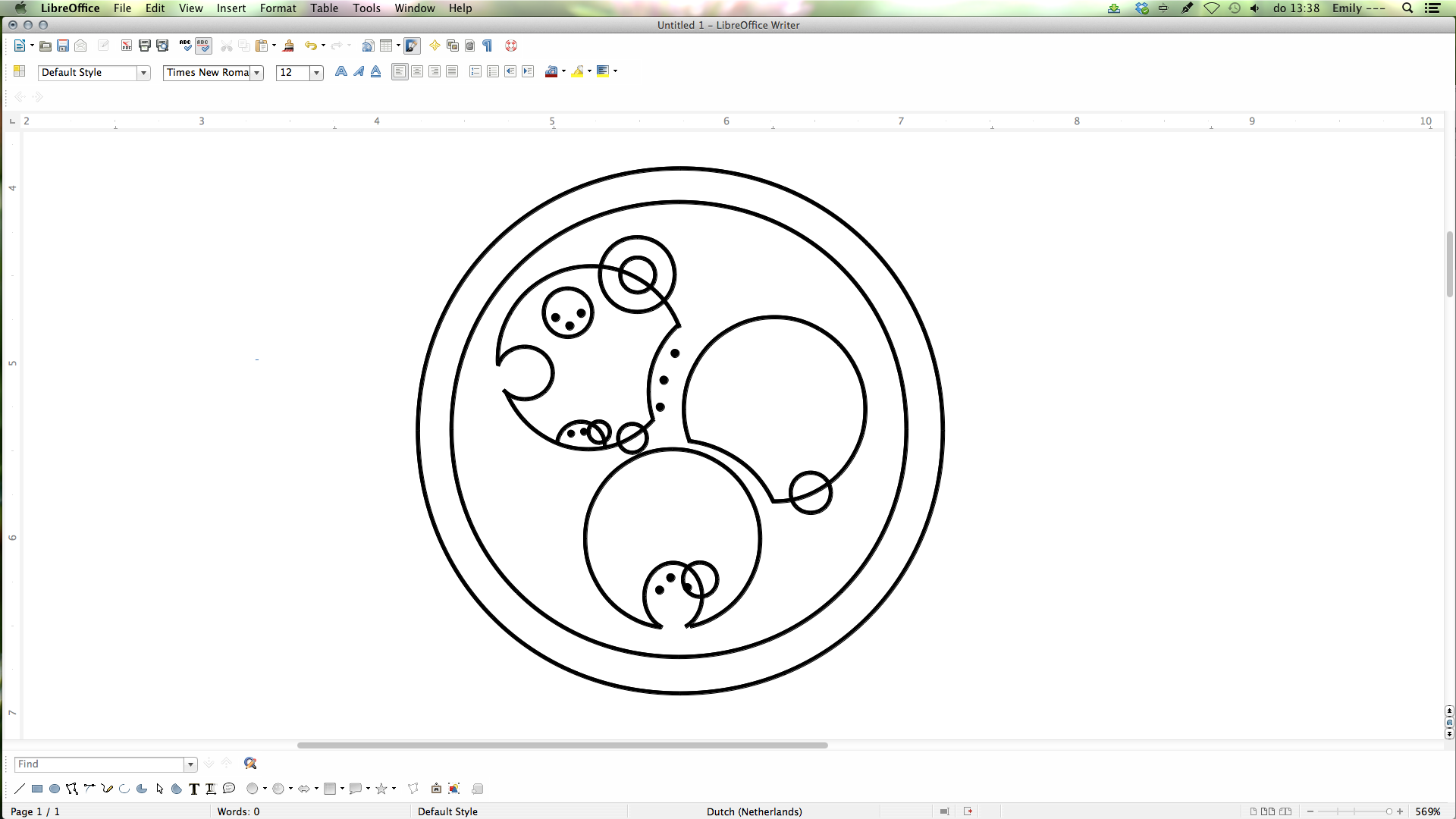Open Page Preview from the toolbar
The height and width of the screenshot is (819, 1456).
point(162,46)
